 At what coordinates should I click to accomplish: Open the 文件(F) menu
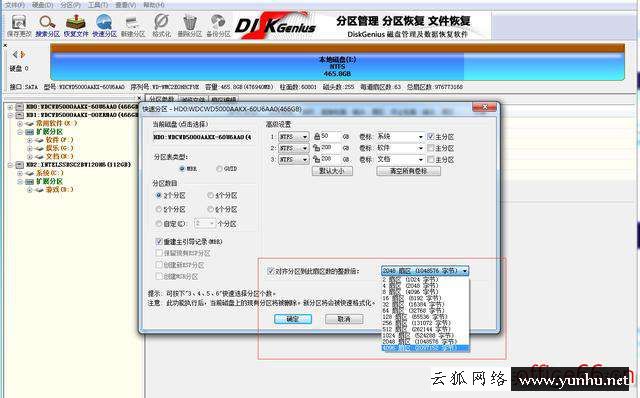pos(15,5)
